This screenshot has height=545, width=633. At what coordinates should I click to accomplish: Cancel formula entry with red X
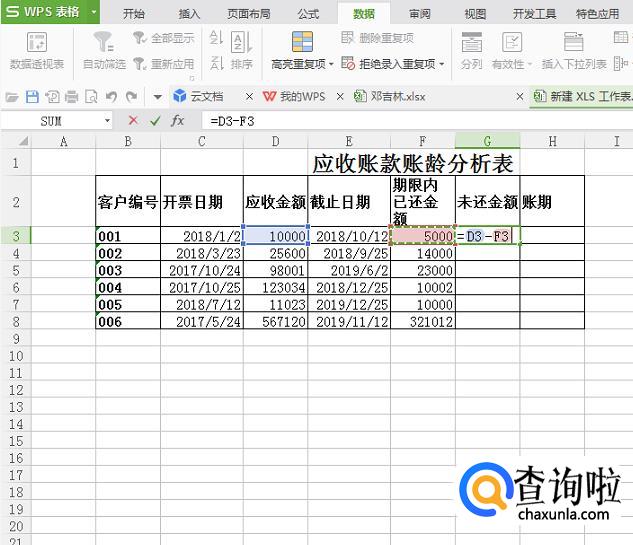(x=133, y=120)
